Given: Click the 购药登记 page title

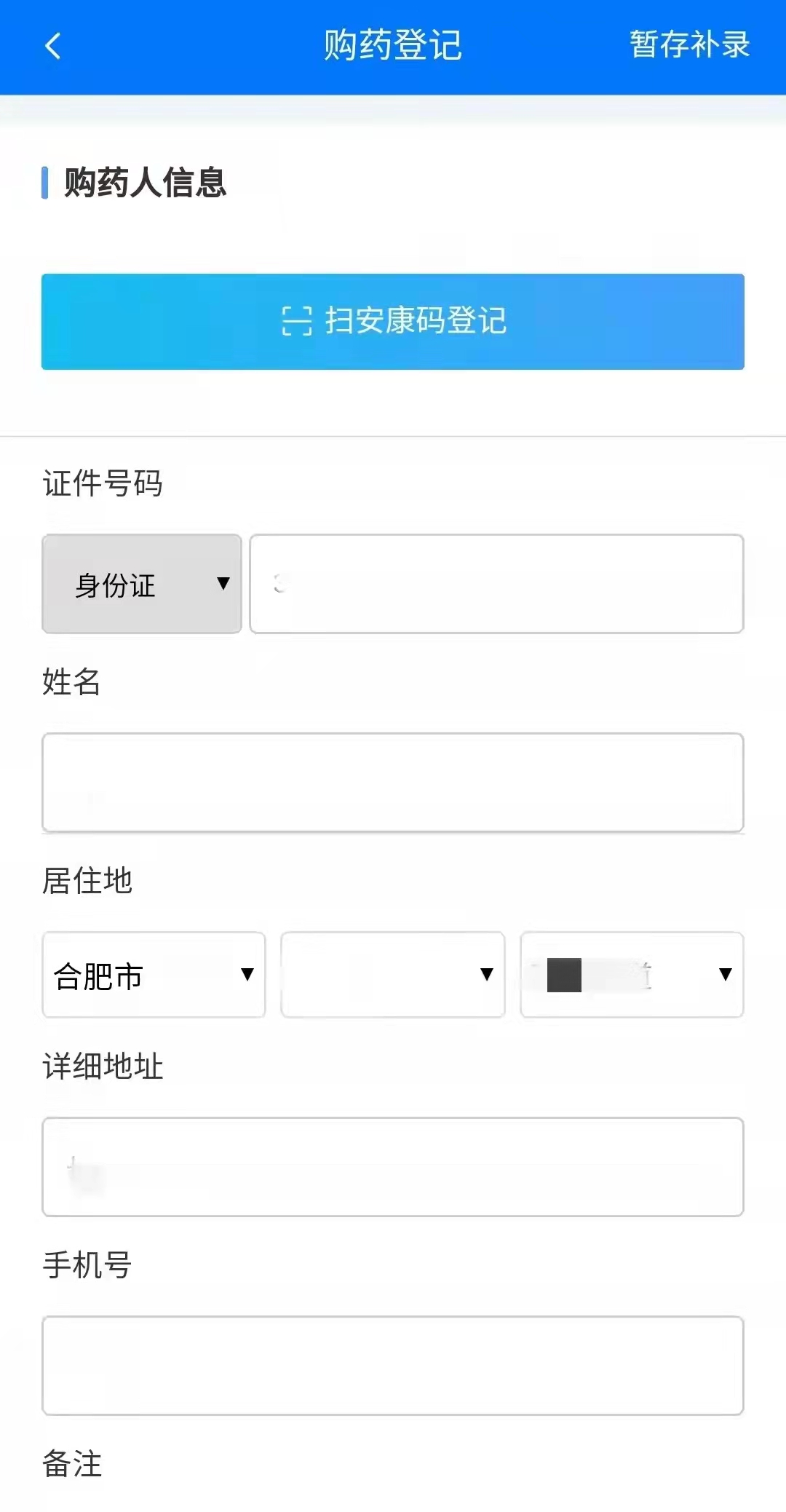Looking at the screenshot, I should tap(392, 45).
